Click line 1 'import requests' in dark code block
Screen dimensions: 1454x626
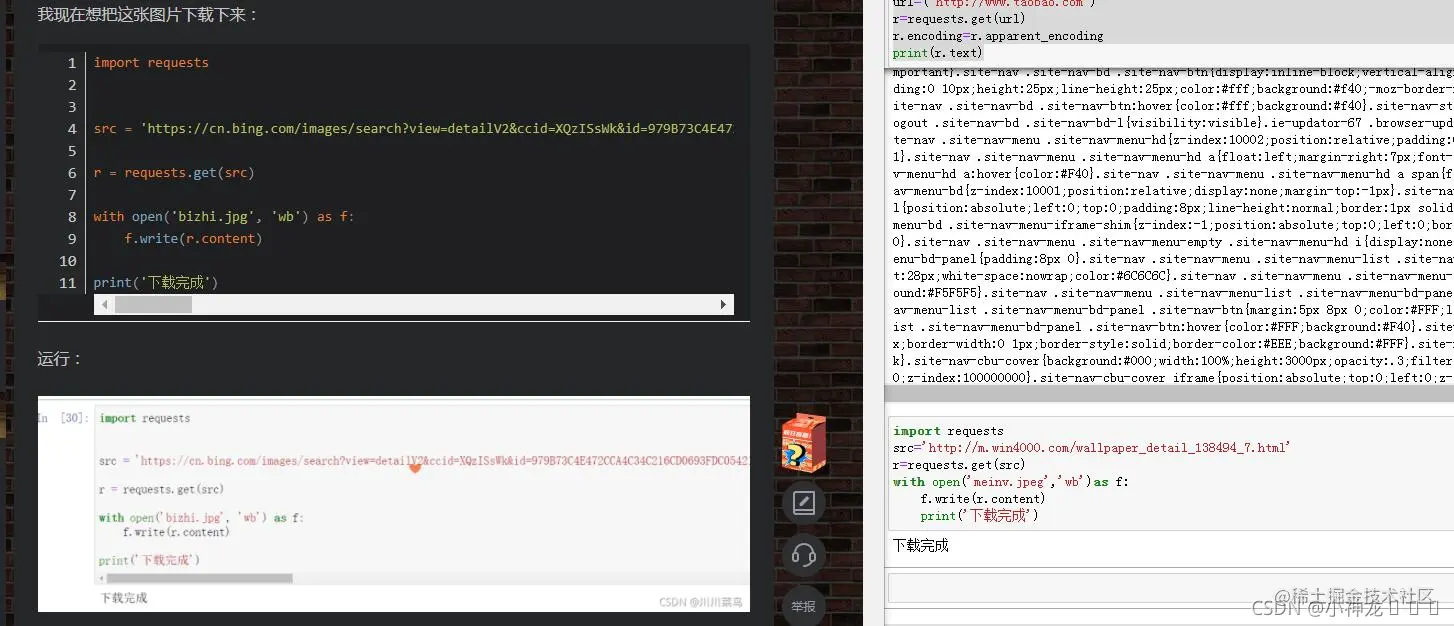click(151, 62)
